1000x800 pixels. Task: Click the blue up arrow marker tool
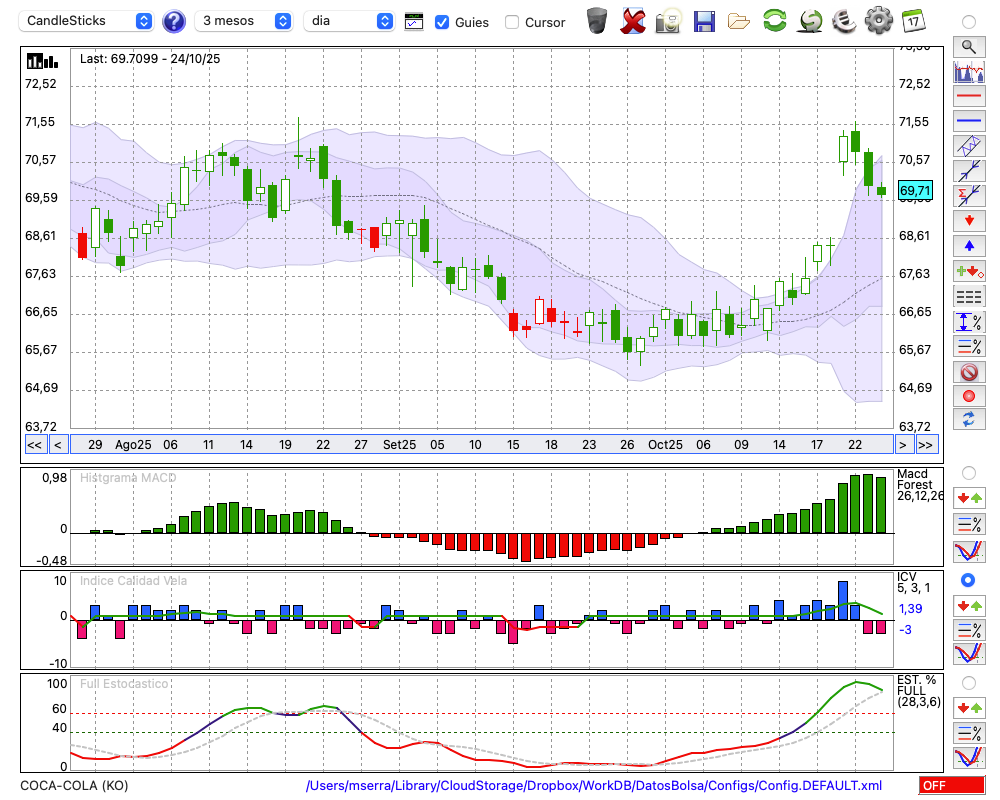coord(968,245)
